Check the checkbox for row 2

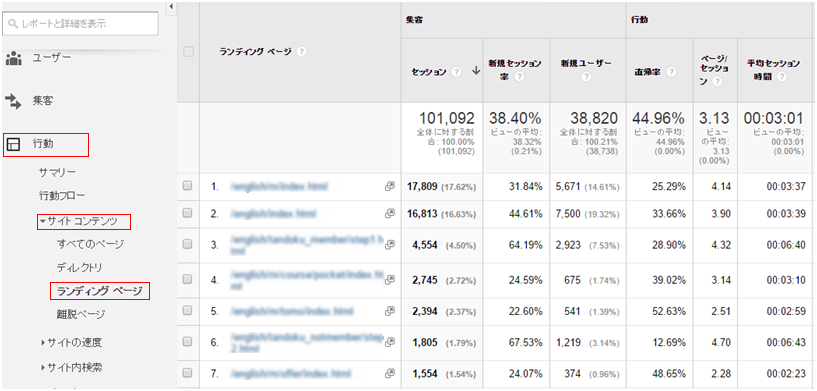click(188, 213)
